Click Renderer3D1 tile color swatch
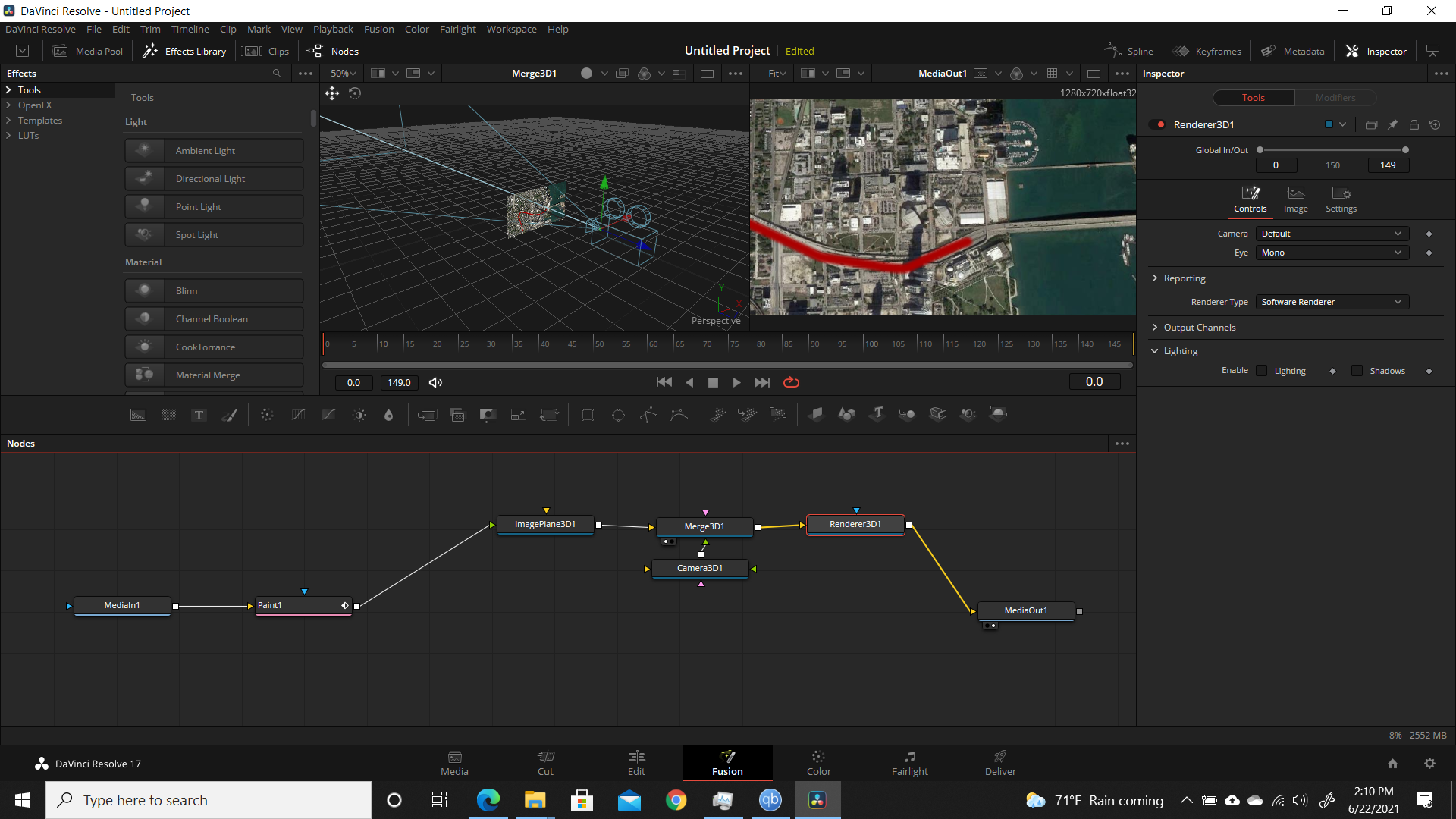The width and height of the screenshot is (1456, 819). [x=1329, y=124]
